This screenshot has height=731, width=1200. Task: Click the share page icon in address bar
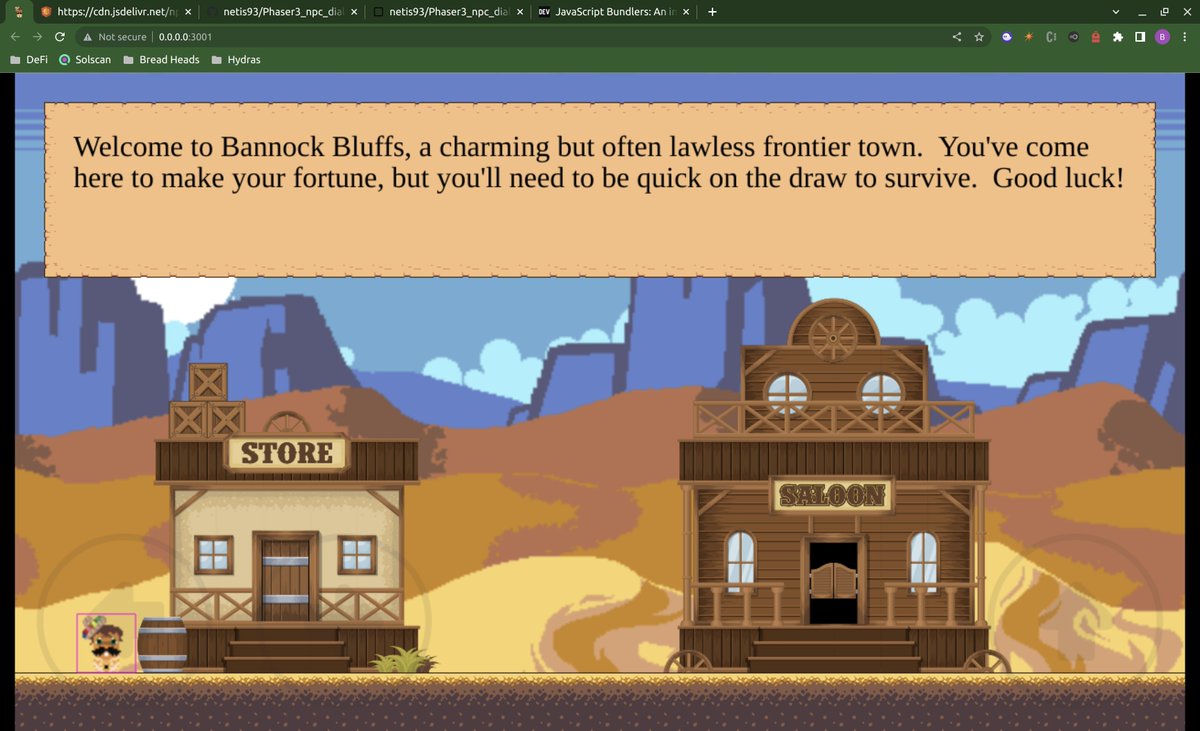(x=957, y=37)
